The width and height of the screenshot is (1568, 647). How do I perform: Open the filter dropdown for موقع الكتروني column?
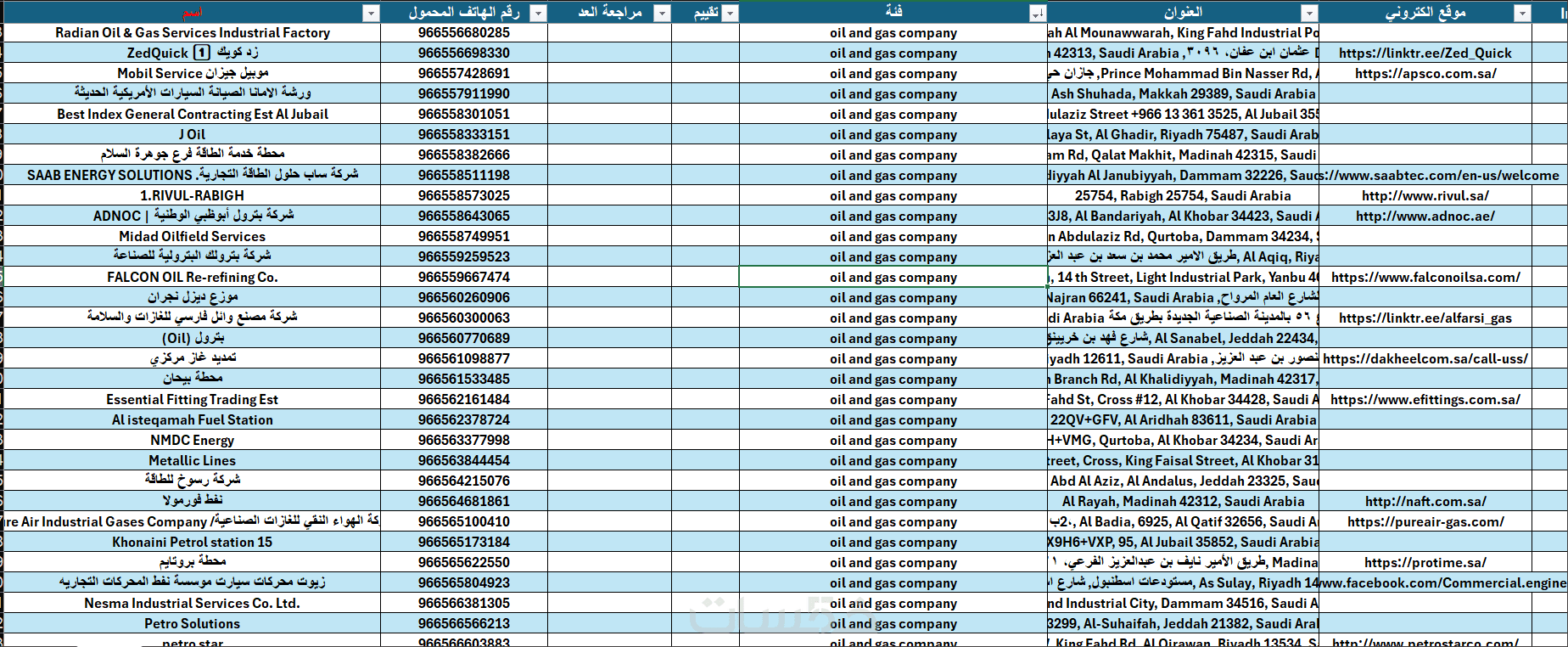click(1523, 13)
